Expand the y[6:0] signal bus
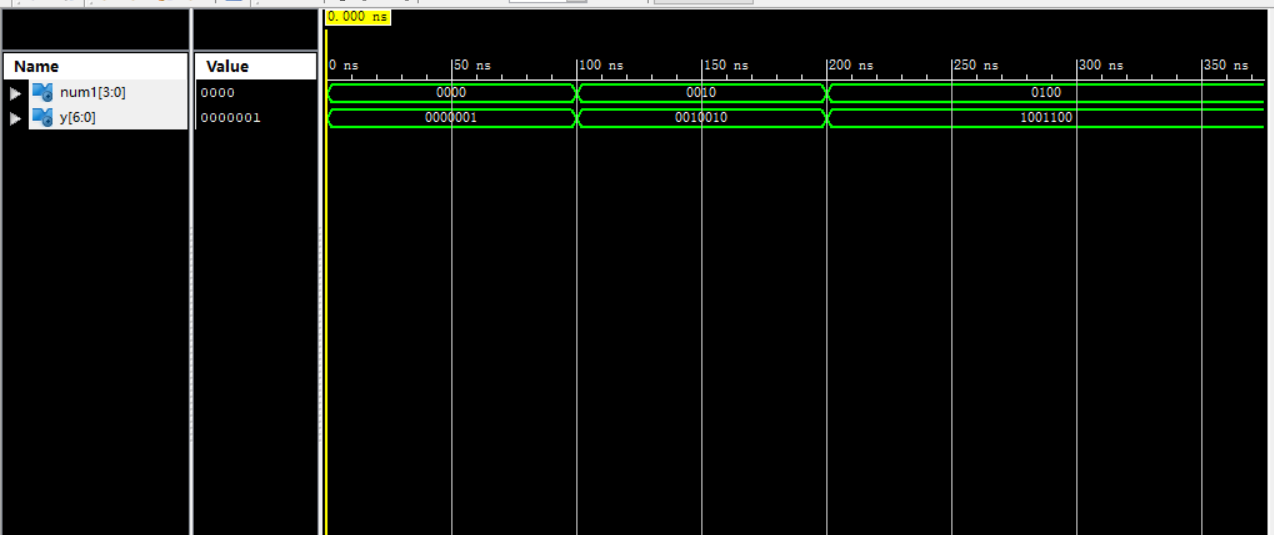The width and height of the screenshot is (1274, 535). coord(15,118)
